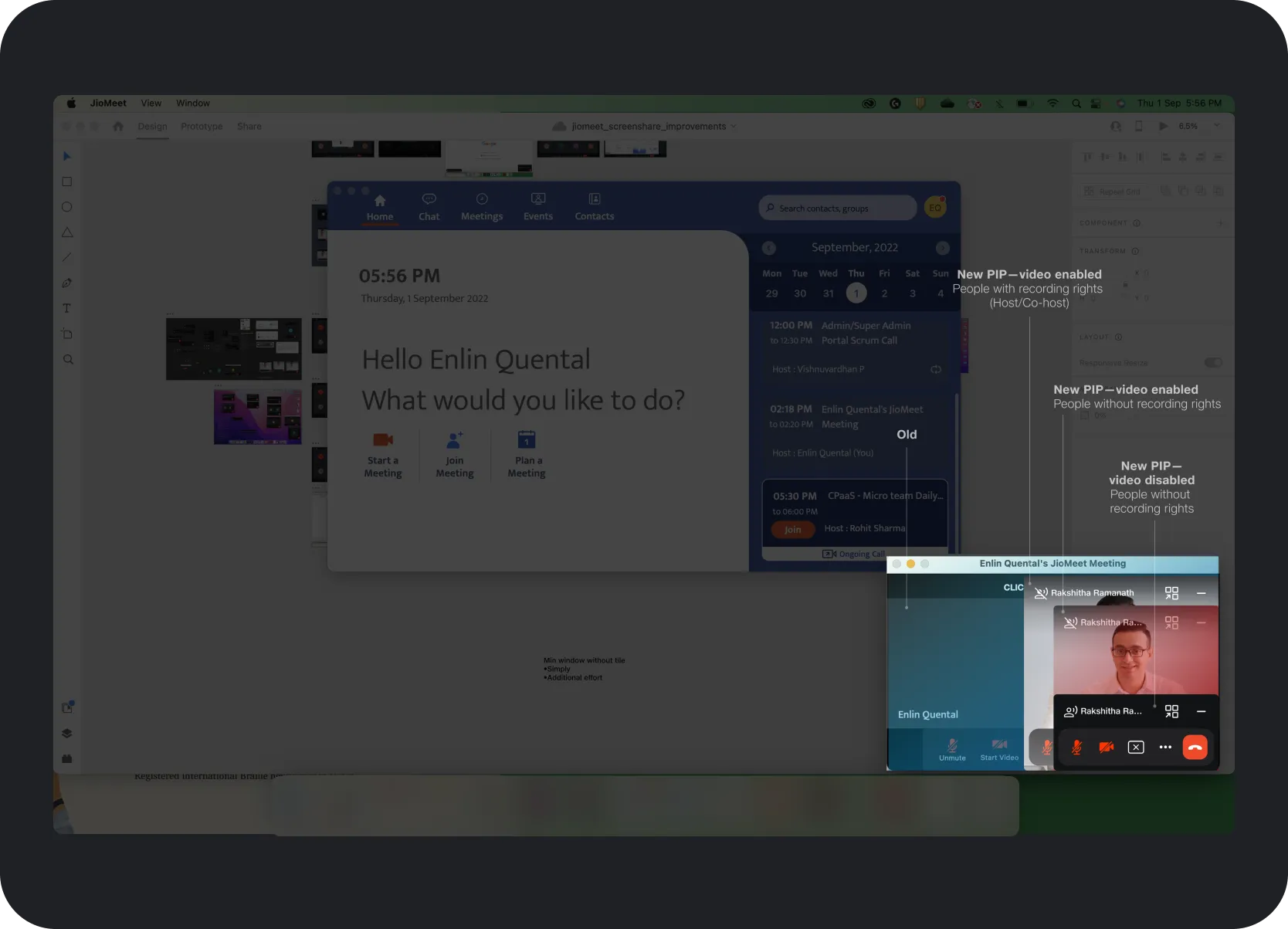This screenshot has width=1288, height=929.
Task: Select the Rectangle tool
Action: click(66, 181)
